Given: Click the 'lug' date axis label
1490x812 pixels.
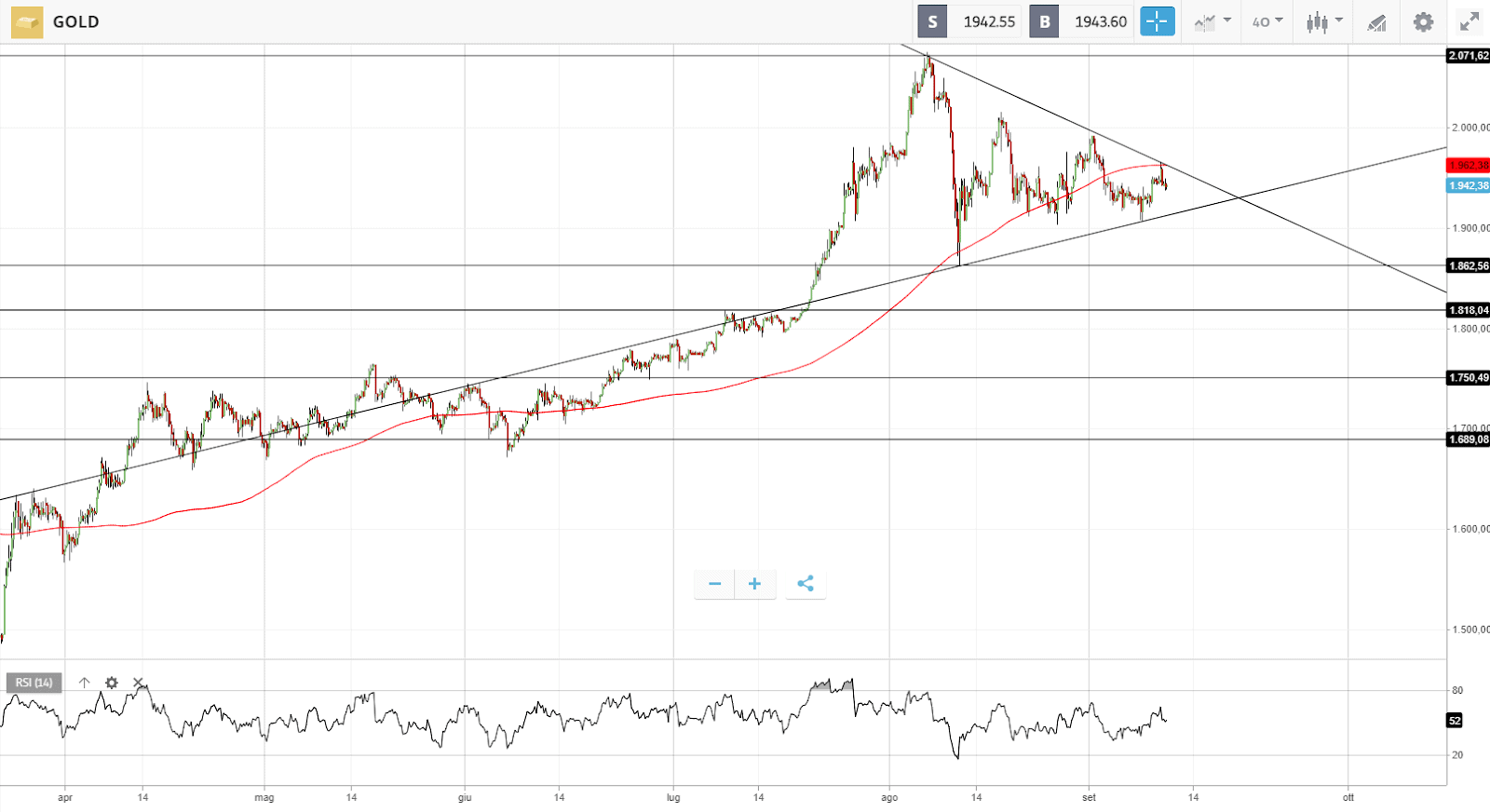Looking at the screenshot, I should point(673,797).
